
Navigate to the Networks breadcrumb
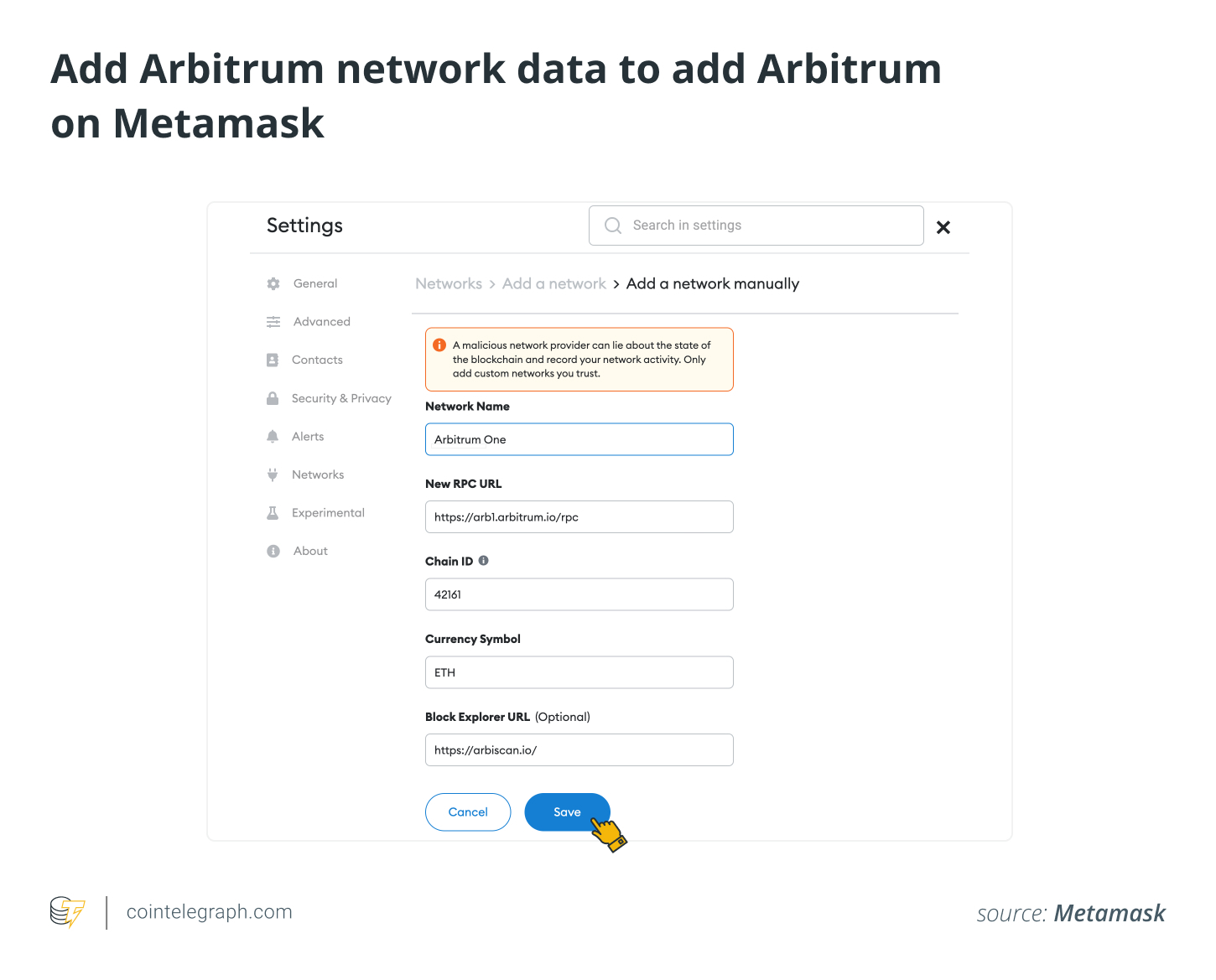tap(448, 283)
